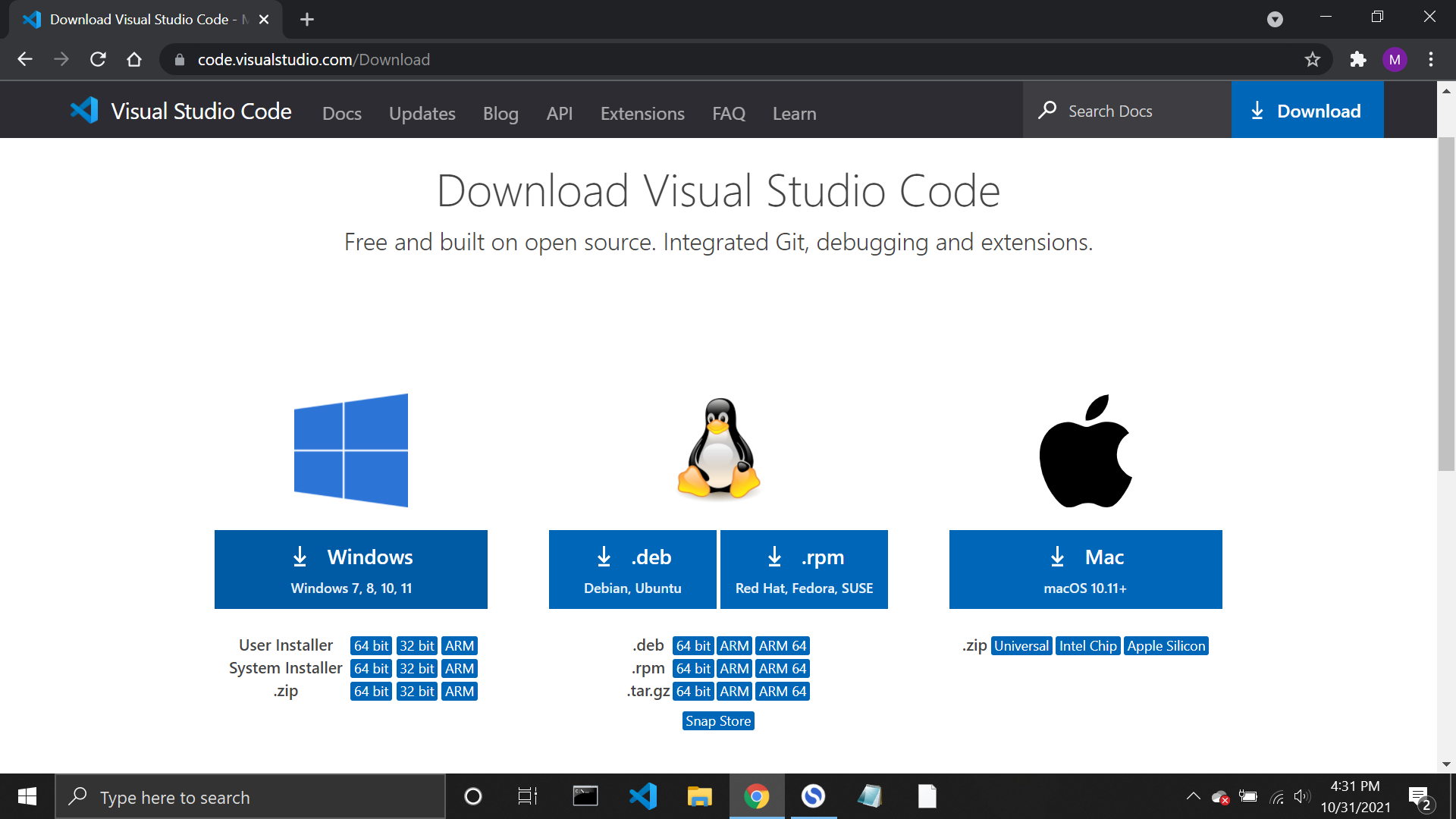Open the blue S app on taskbar

(814, 796)
